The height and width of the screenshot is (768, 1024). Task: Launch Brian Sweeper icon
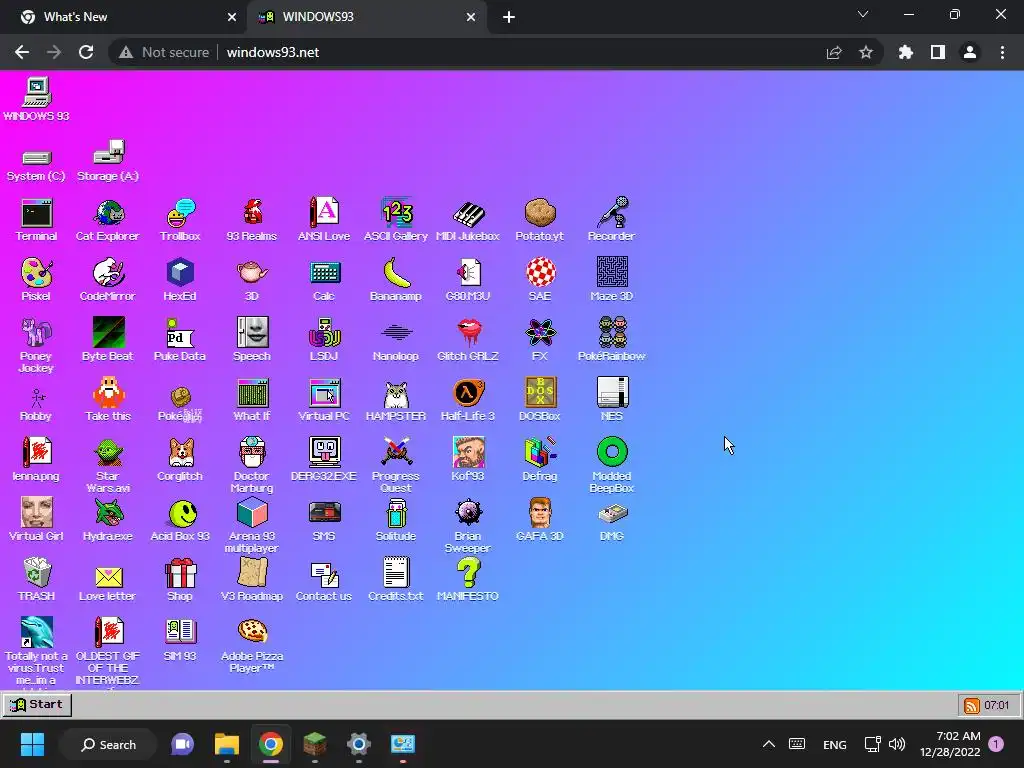(468, 525)
